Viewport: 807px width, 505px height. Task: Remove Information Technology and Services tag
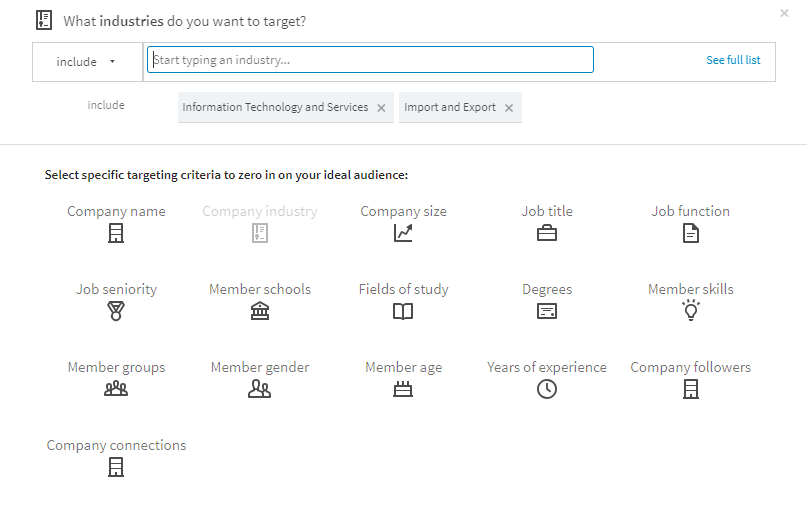(x=381, y=108)
